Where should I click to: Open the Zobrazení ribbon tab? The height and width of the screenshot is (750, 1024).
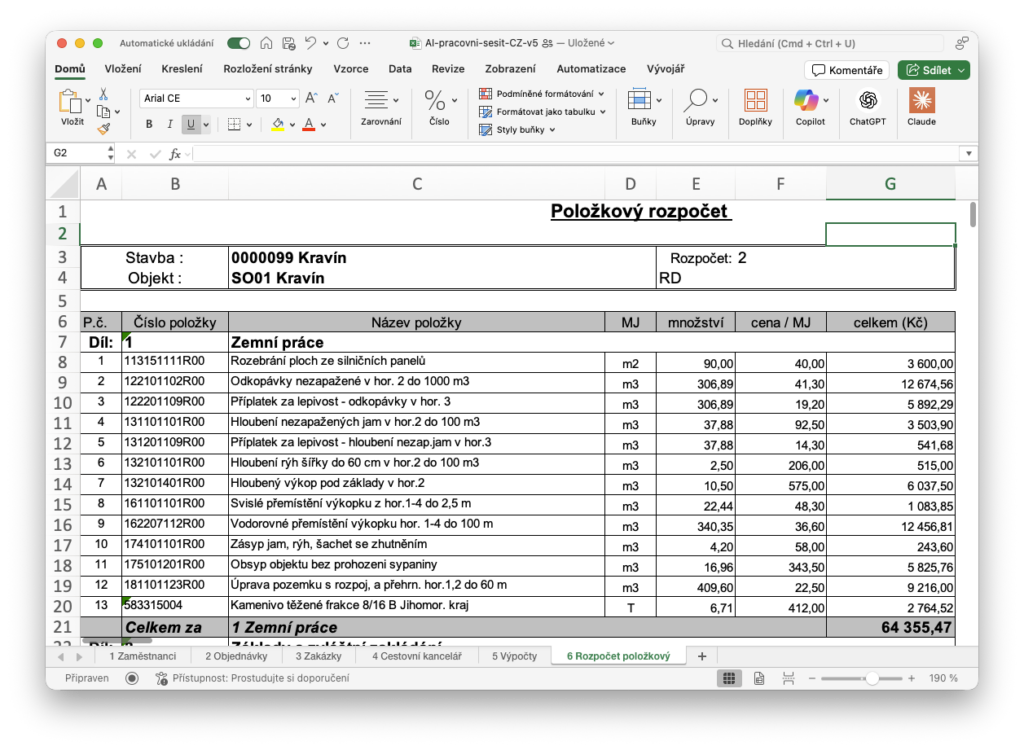point(510,69)
